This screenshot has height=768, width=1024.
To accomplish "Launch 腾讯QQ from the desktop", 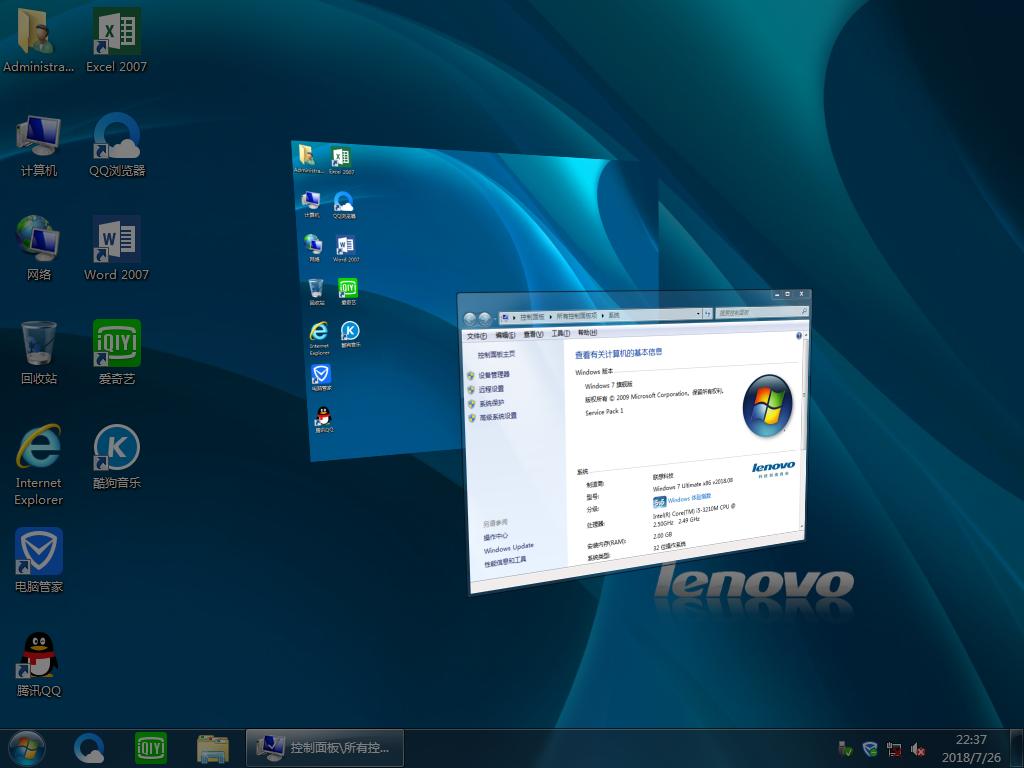I will 38,656.
